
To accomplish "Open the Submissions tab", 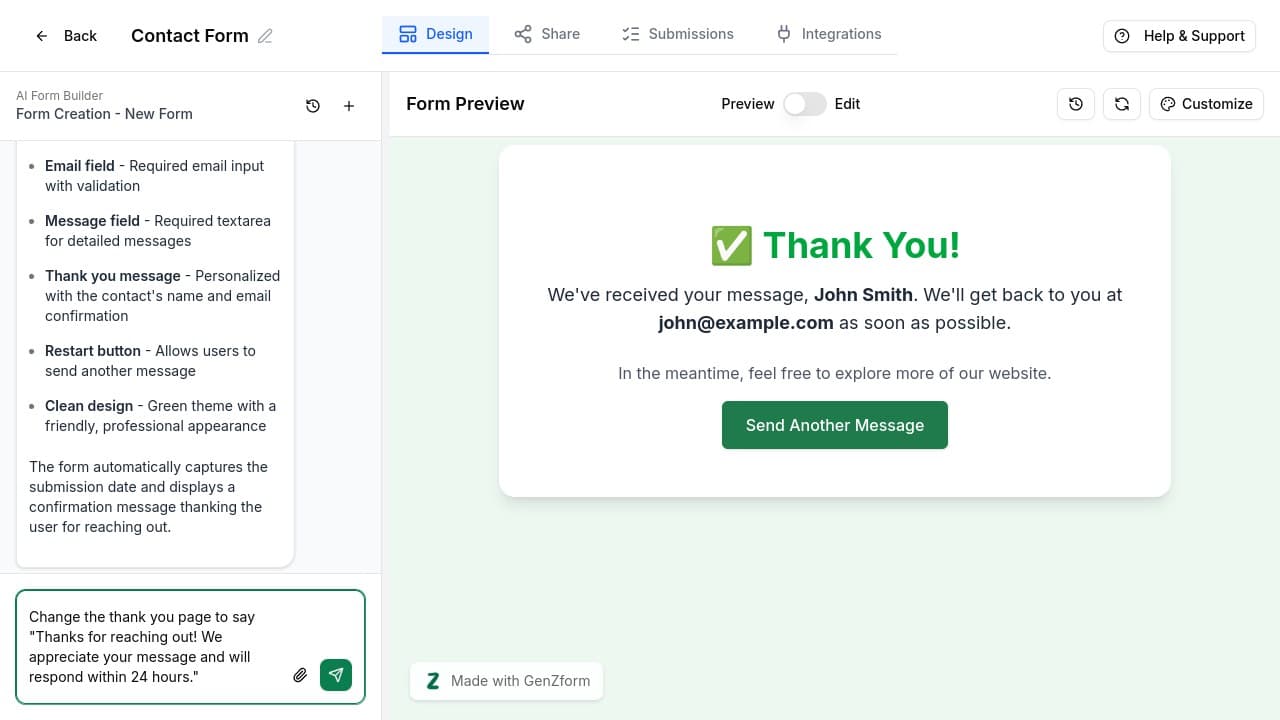I will tap(677, 33).
